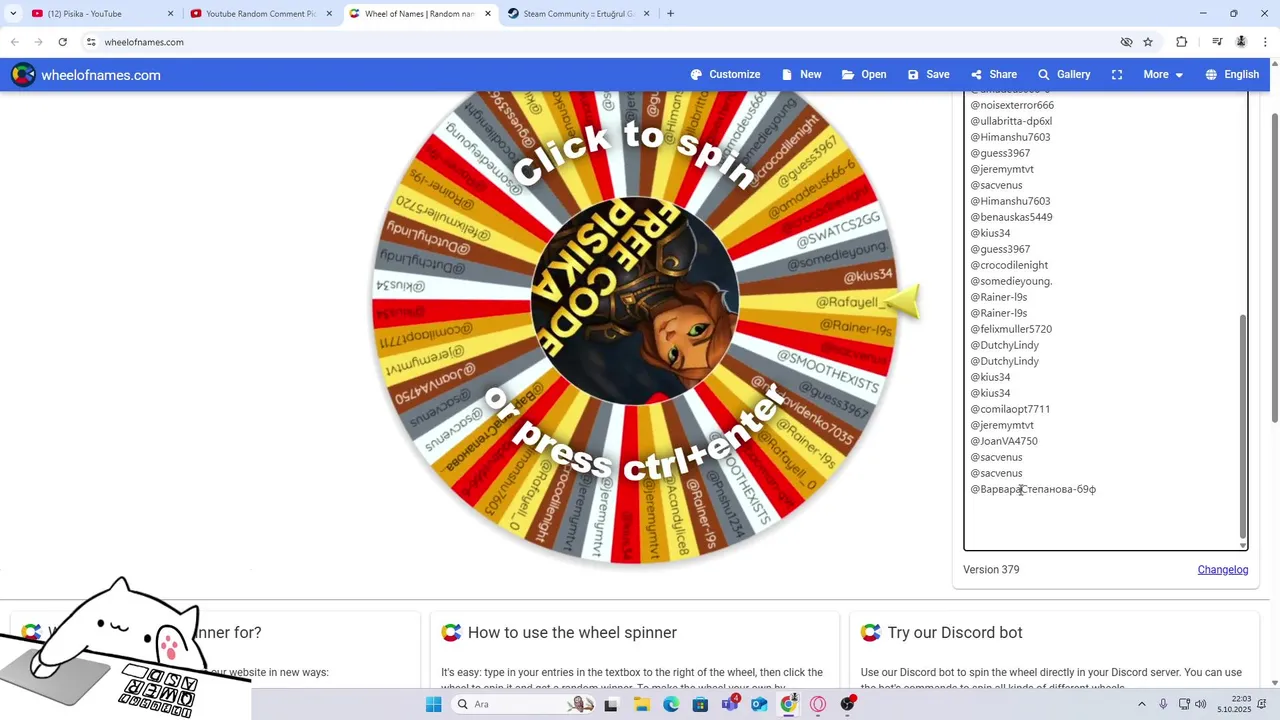
Task: Click the eye-slash tracking protection icon
Action: click(x=1126, y=42)
